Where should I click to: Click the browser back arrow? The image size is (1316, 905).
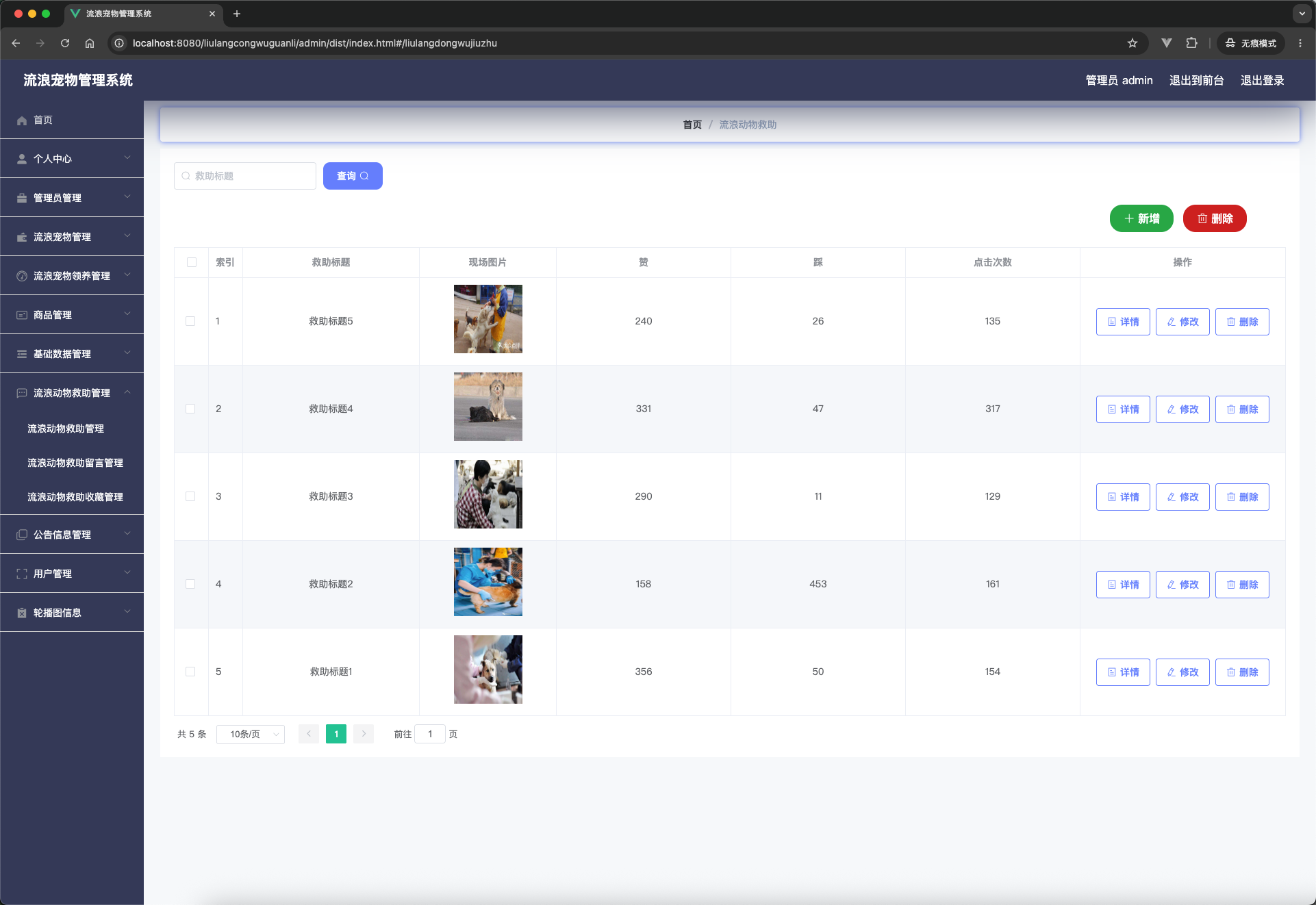click(16, 43)
